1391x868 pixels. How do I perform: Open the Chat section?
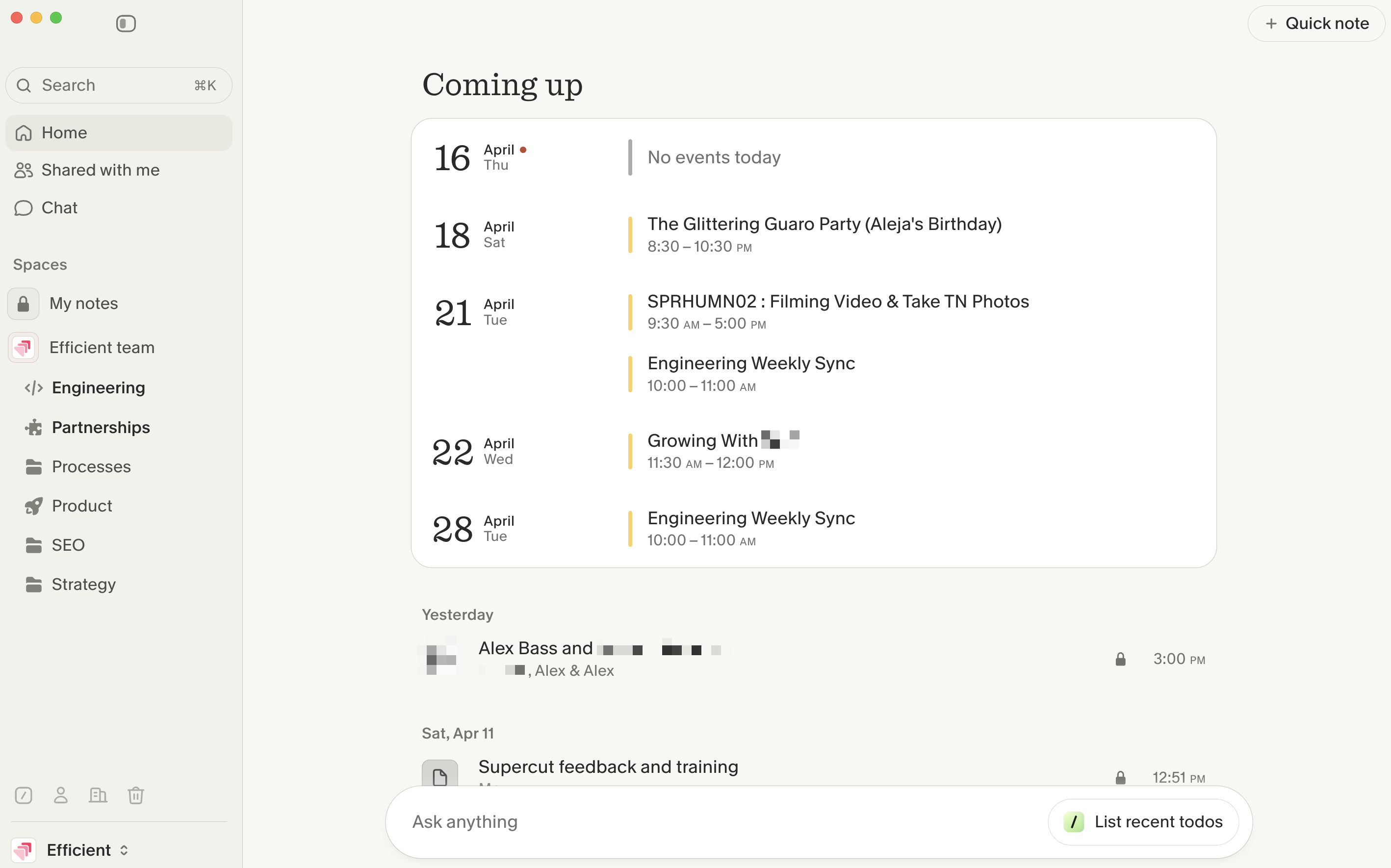point(59,208)
